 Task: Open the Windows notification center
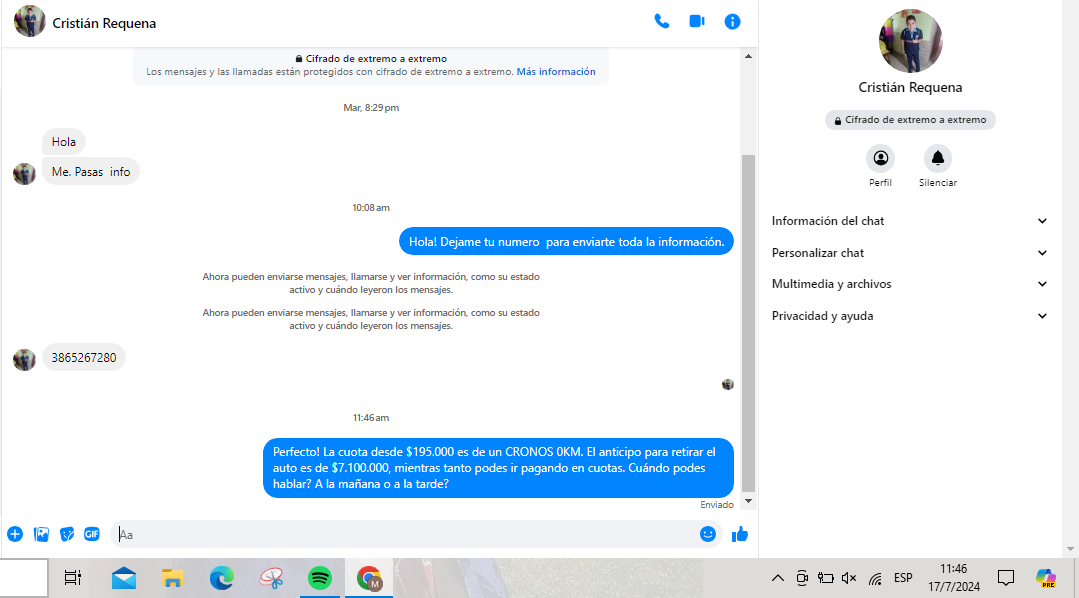pos(1005,578)
